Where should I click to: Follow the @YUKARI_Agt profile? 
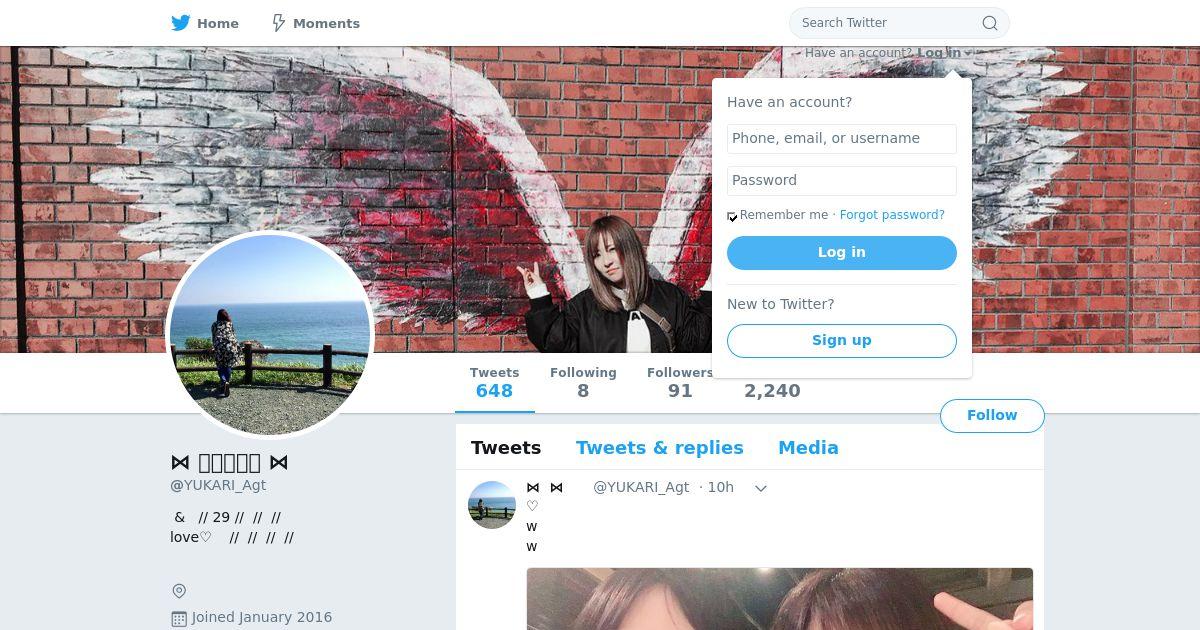point(992,416)
